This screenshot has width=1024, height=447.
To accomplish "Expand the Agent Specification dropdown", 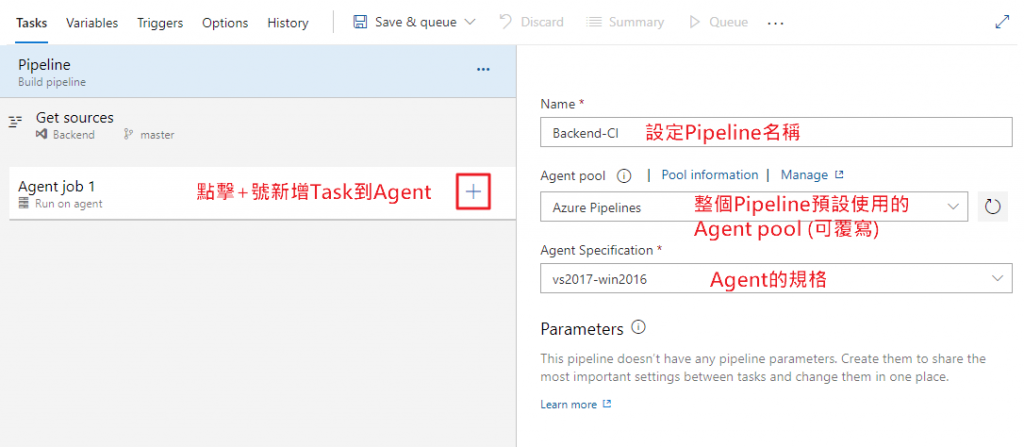I will click(x=996, y=279).
